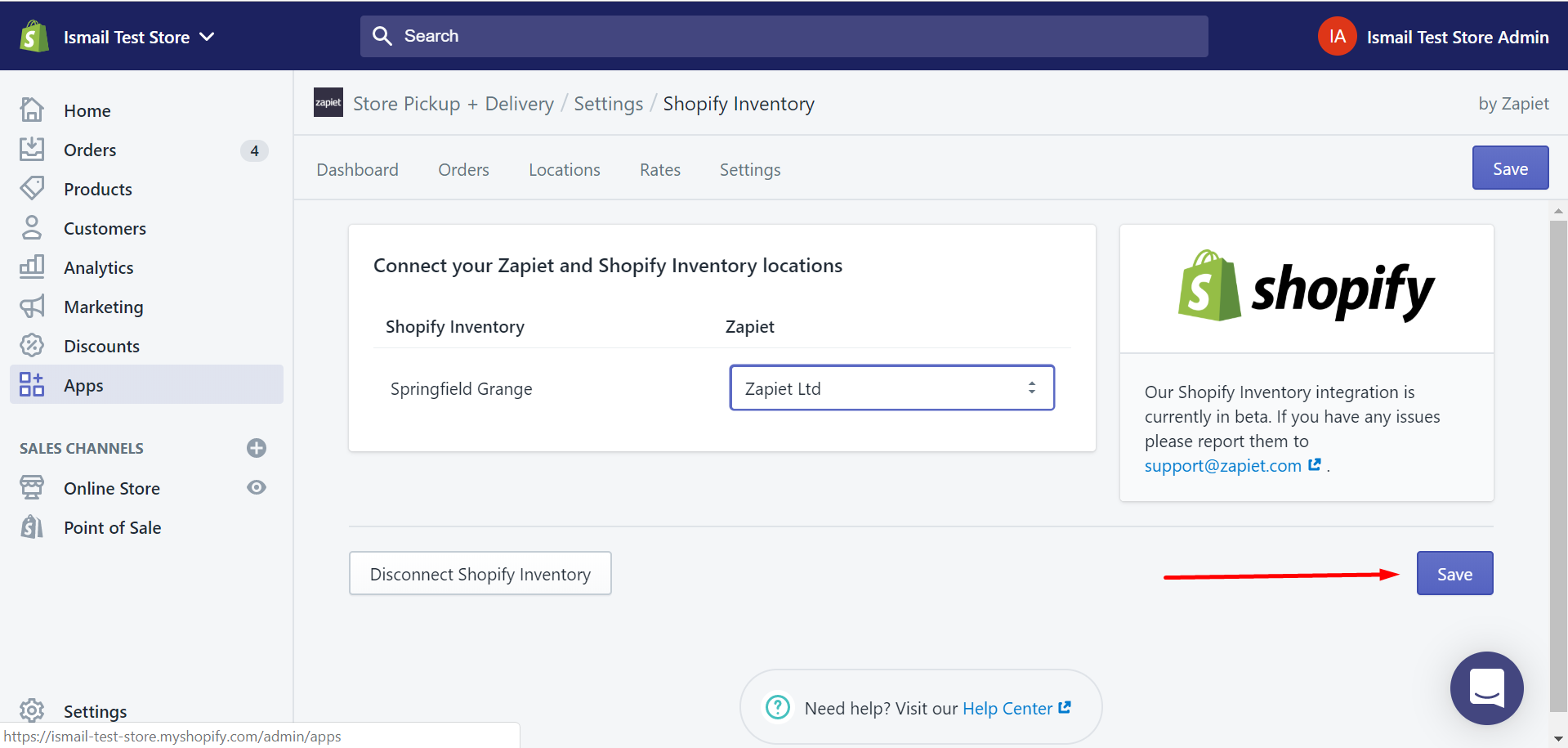Image resolution: width=1568 pixels, height=748 pixels.
Task: Click the Orders count badge 4
Action: click(x=254, y=150)
